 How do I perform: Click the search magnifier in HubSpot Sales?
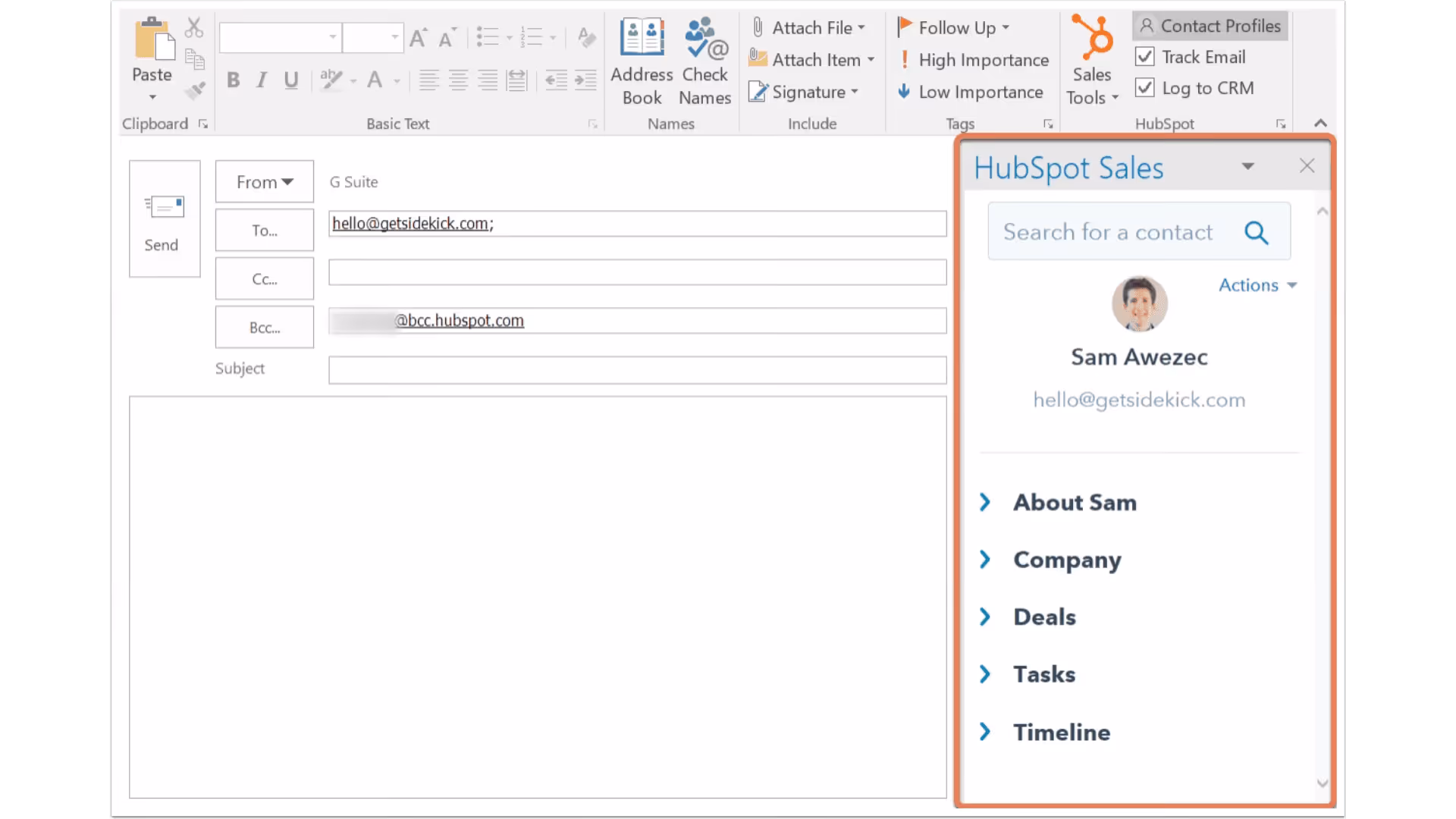pos(1257,232)
